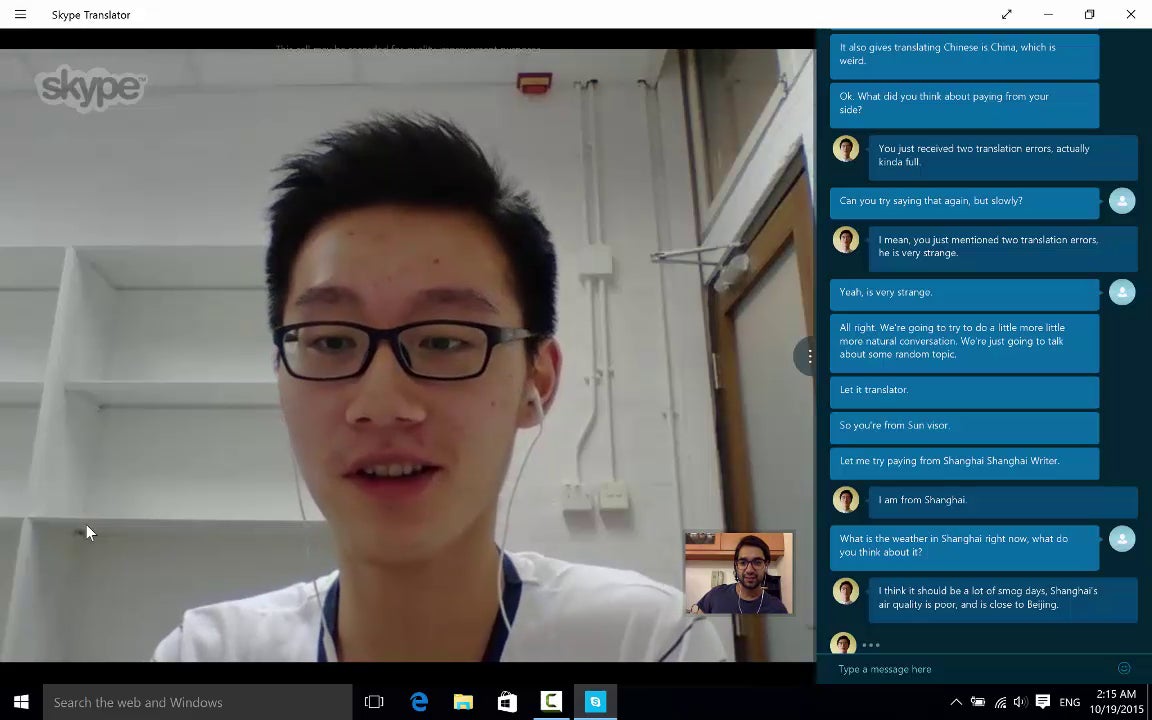Open the hamburger menu in Skype Translator
Screen dimensions: 1152x720
click(x=21, y=14)
